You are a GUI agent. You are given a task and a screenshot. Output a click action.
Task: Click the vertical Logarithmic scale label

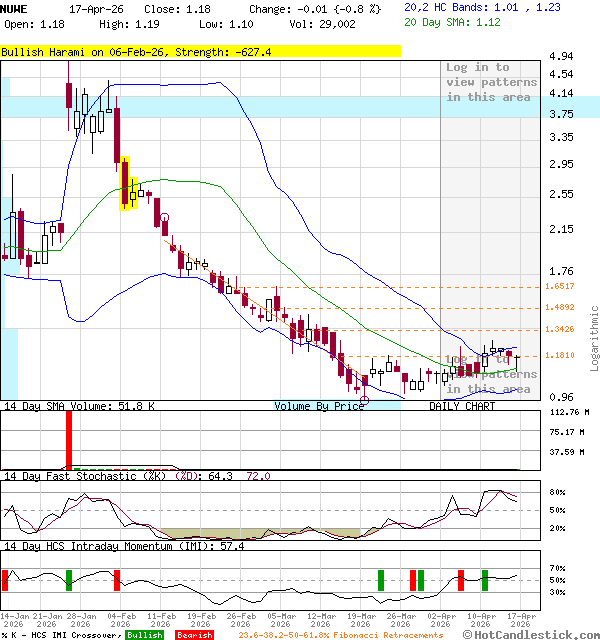click(594, 338)
